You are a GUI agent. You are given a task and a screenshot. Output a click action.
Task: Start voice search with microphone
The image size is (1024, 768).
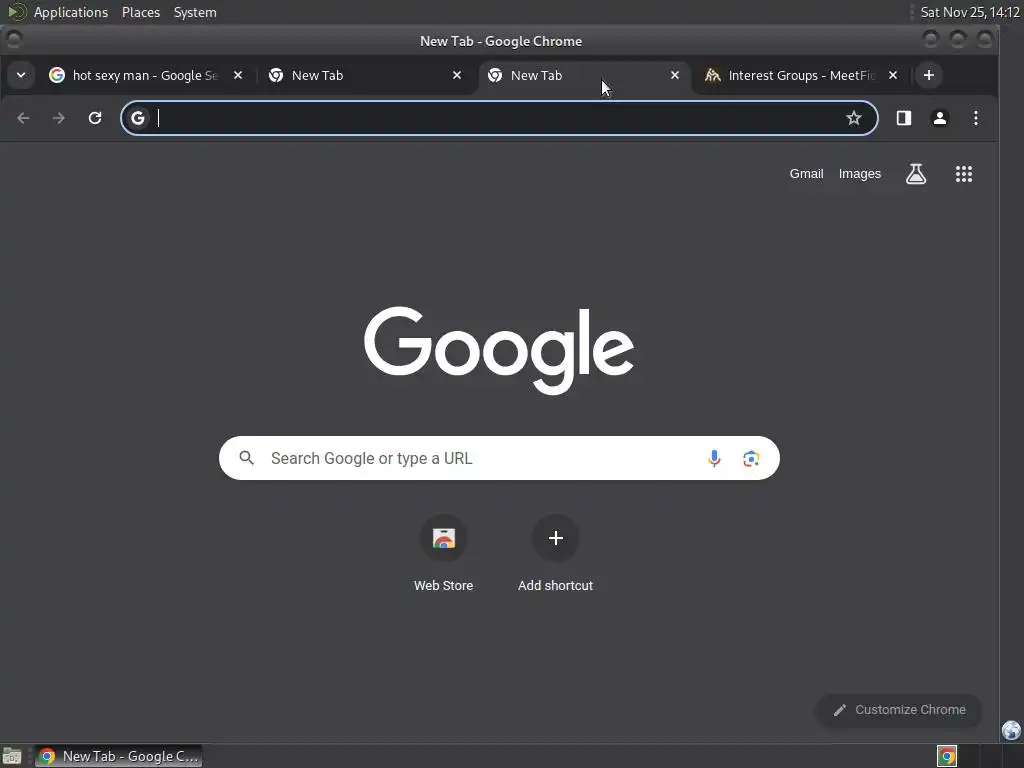coord(714,458)
